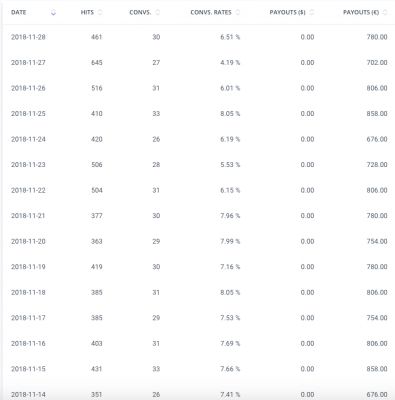395x400 pixels.
Task: Select the 2018-11-27 date cell
Action: pos(28,63)
